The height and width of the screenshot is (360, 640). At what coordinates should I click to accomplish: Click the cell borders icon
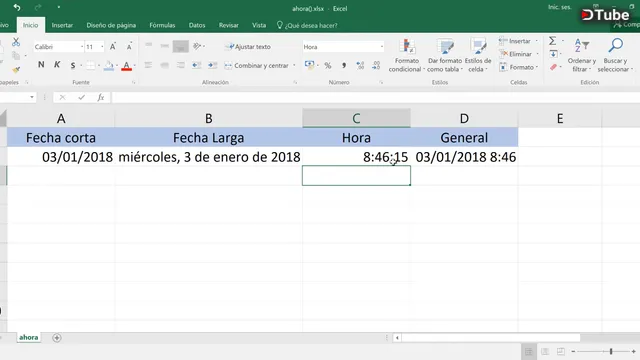tap(91, 65)
